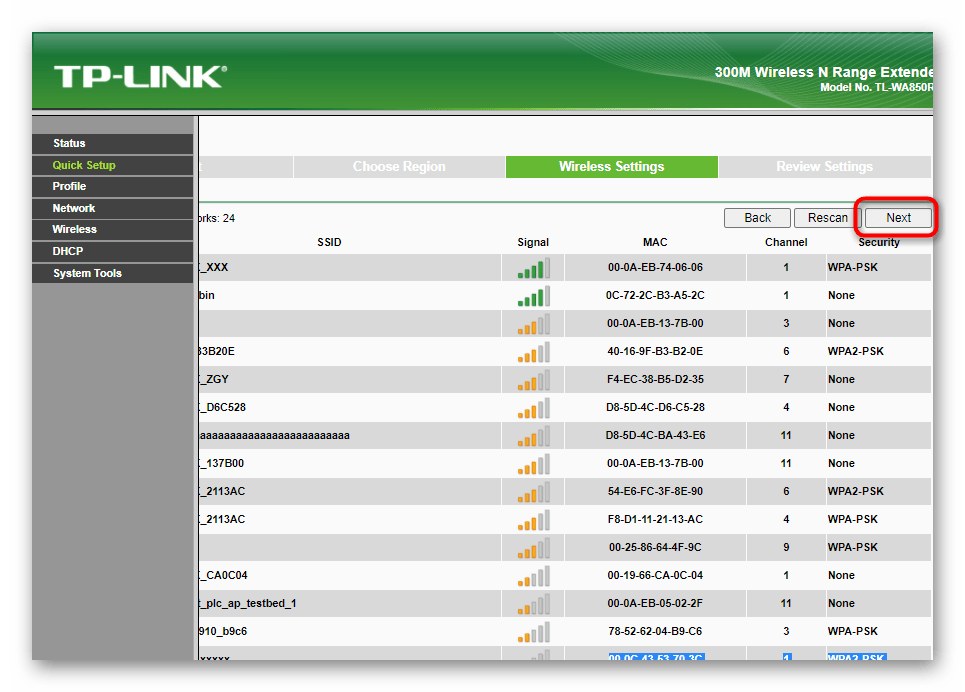
Task: Click signal icon in the 54-E6-FC-3F-8E-90 row
Action: [x=533, y=492]
